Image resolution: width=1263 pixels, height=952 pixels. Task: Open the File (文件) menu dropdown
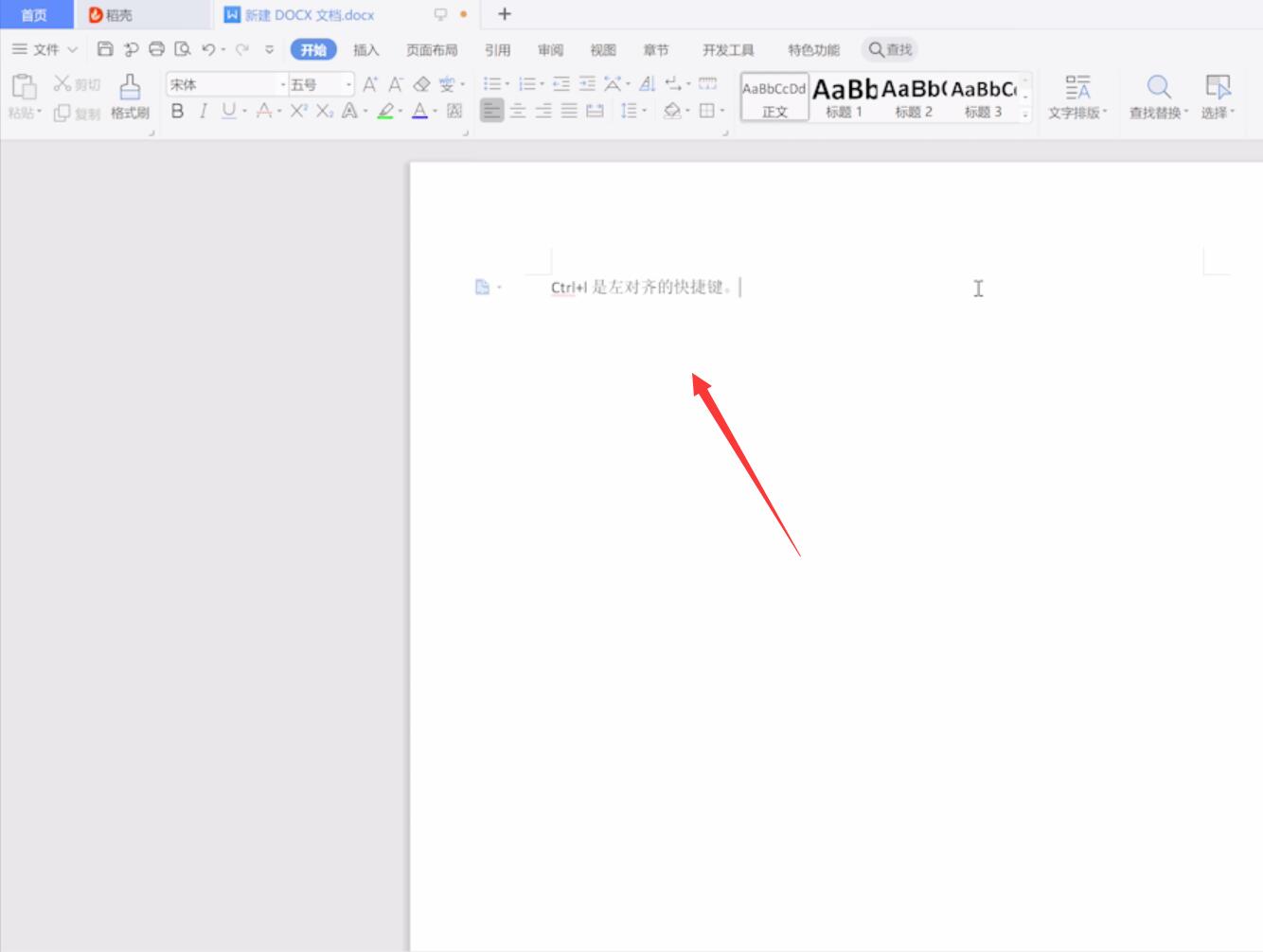point(45,49)
